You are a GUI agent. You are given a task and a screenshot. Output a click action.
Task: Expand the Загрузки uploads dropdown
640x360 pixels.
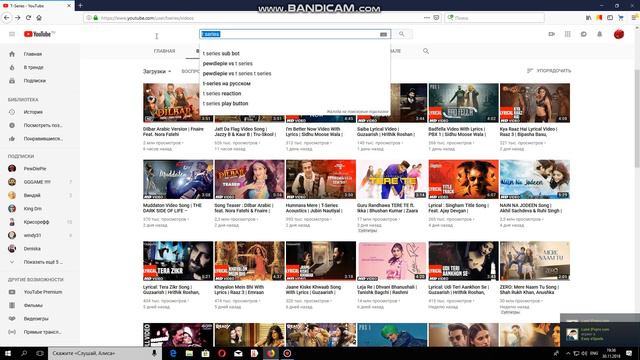[x=157, y=71]
